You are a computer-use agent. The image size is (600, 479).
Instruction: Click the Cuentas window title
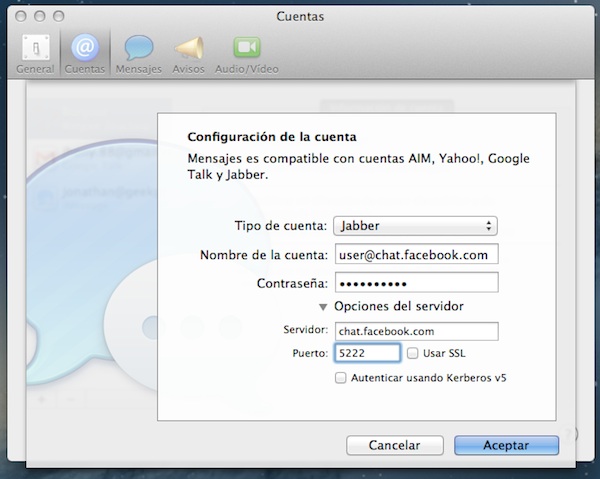coord(300,16)
